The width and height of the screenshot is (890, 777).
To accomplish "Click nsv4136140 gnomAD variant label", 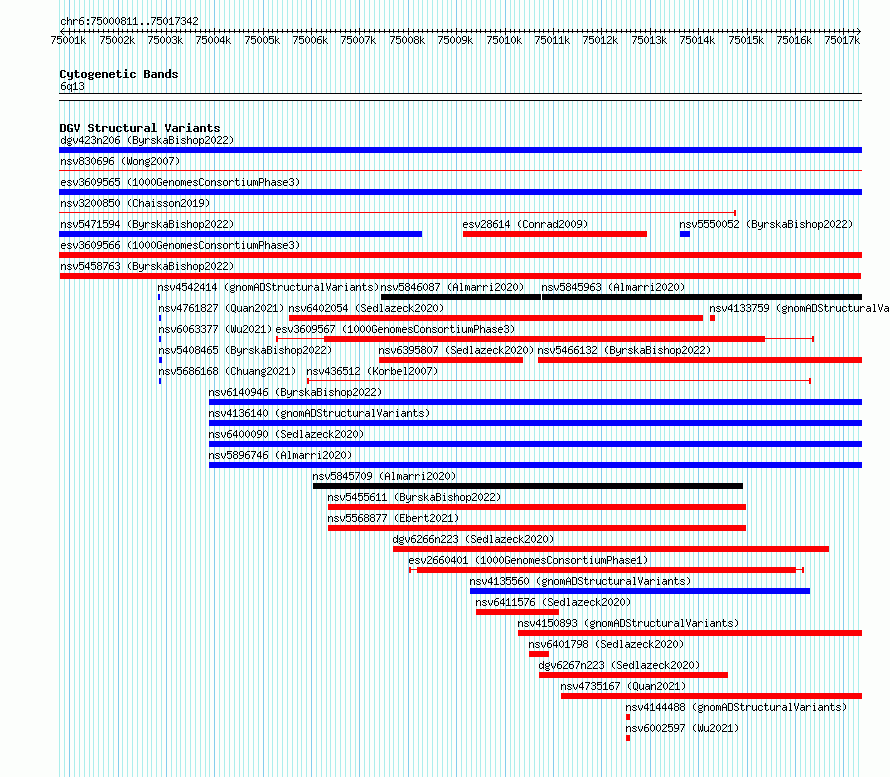I will click(319, 413).
